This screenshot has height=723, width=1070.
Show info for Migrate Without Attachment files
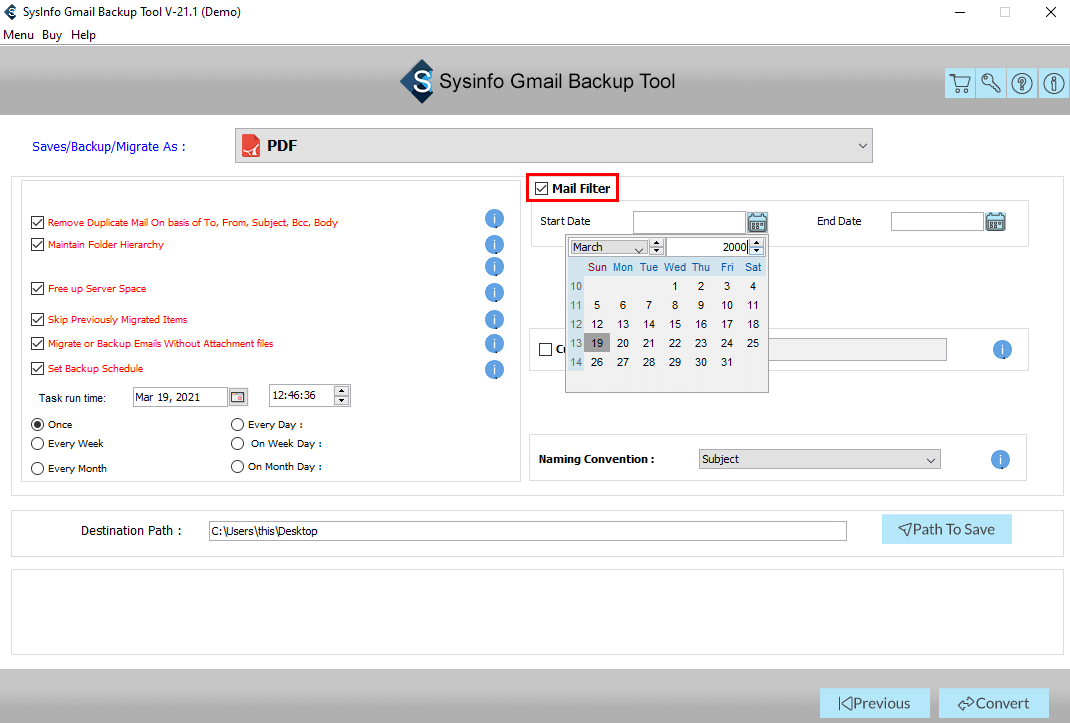point(494,343)
